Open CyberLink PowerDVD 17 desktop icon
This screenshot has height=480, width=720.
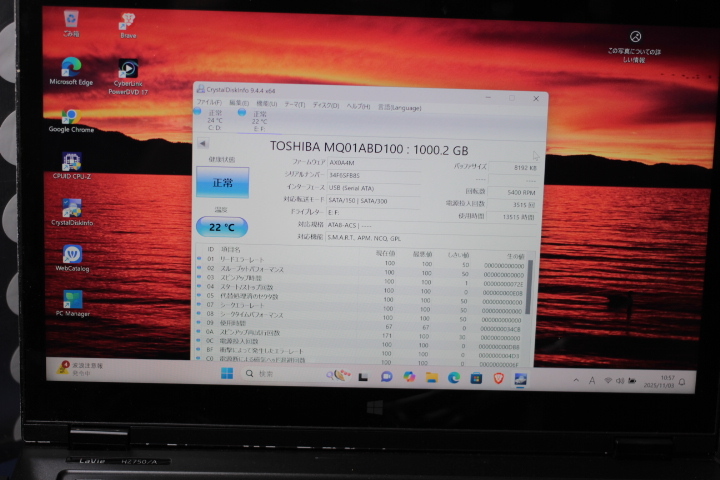pos(128,77)
